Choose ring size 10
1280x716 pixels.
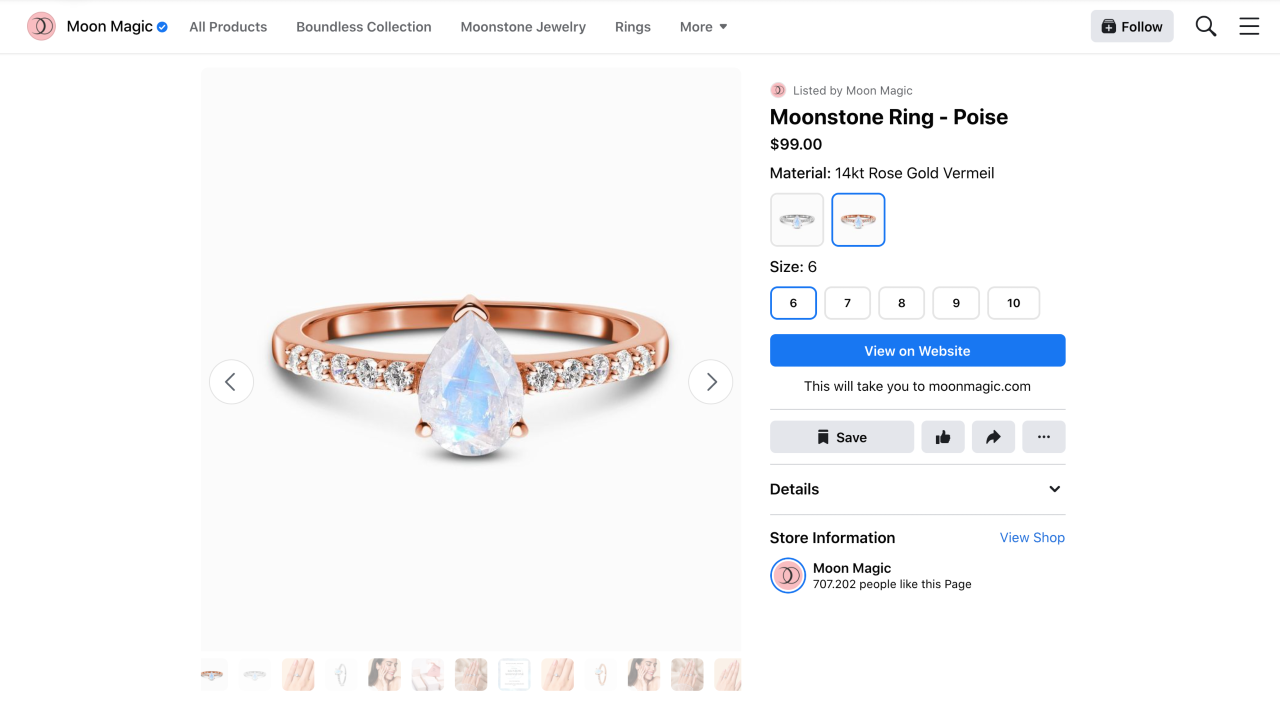click(1013, 303)
